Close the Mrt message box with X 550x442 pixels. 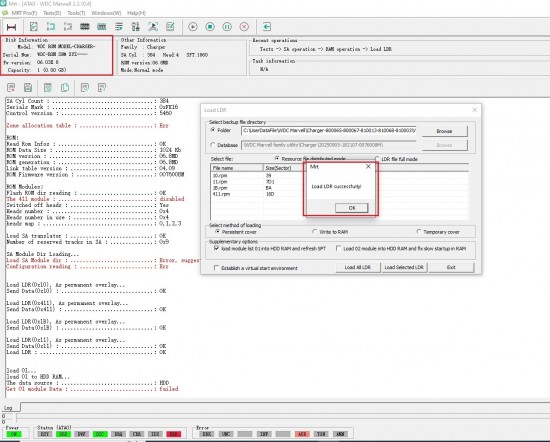coord(368,167)
